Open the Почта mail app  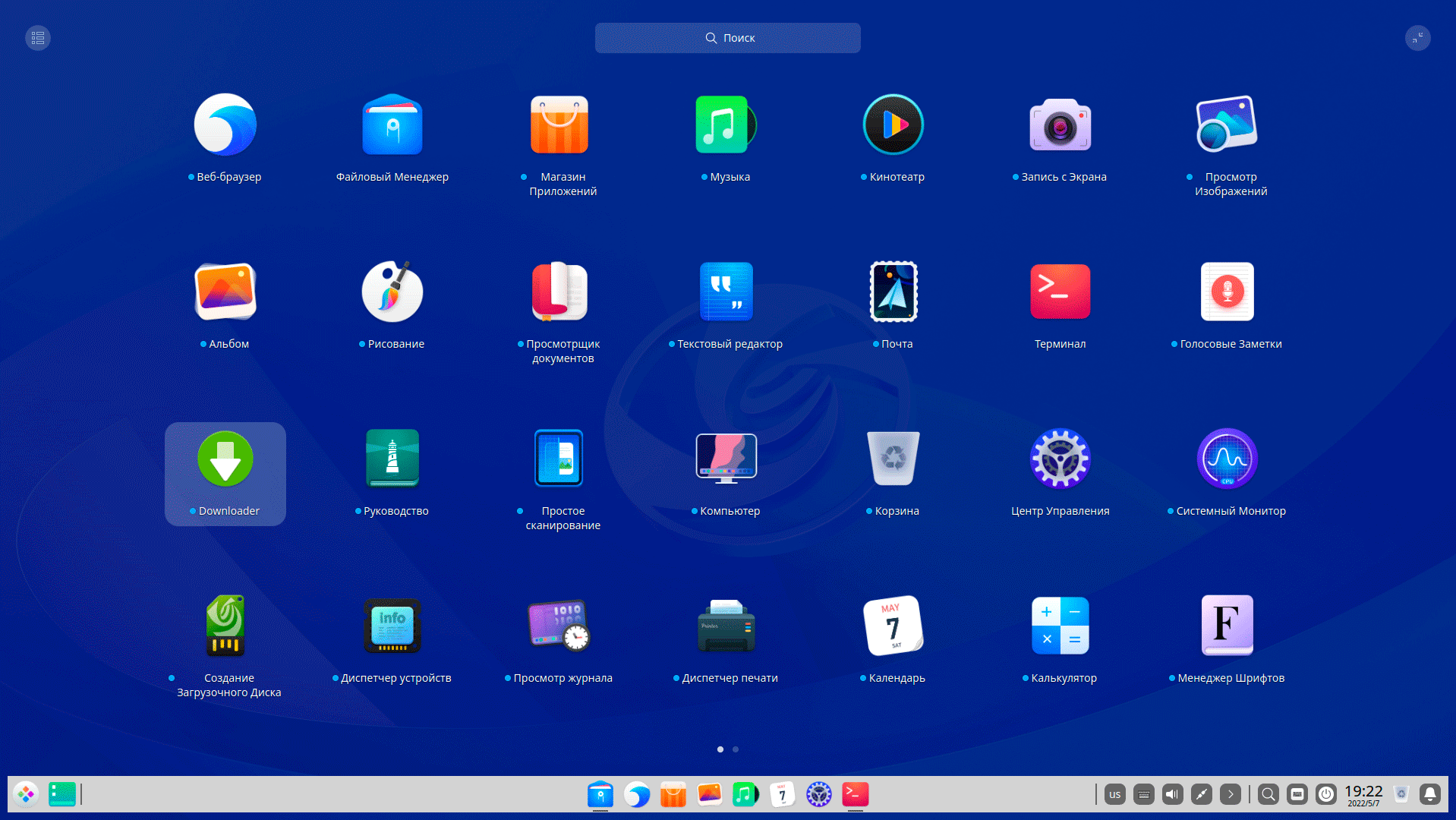[893, 292]
